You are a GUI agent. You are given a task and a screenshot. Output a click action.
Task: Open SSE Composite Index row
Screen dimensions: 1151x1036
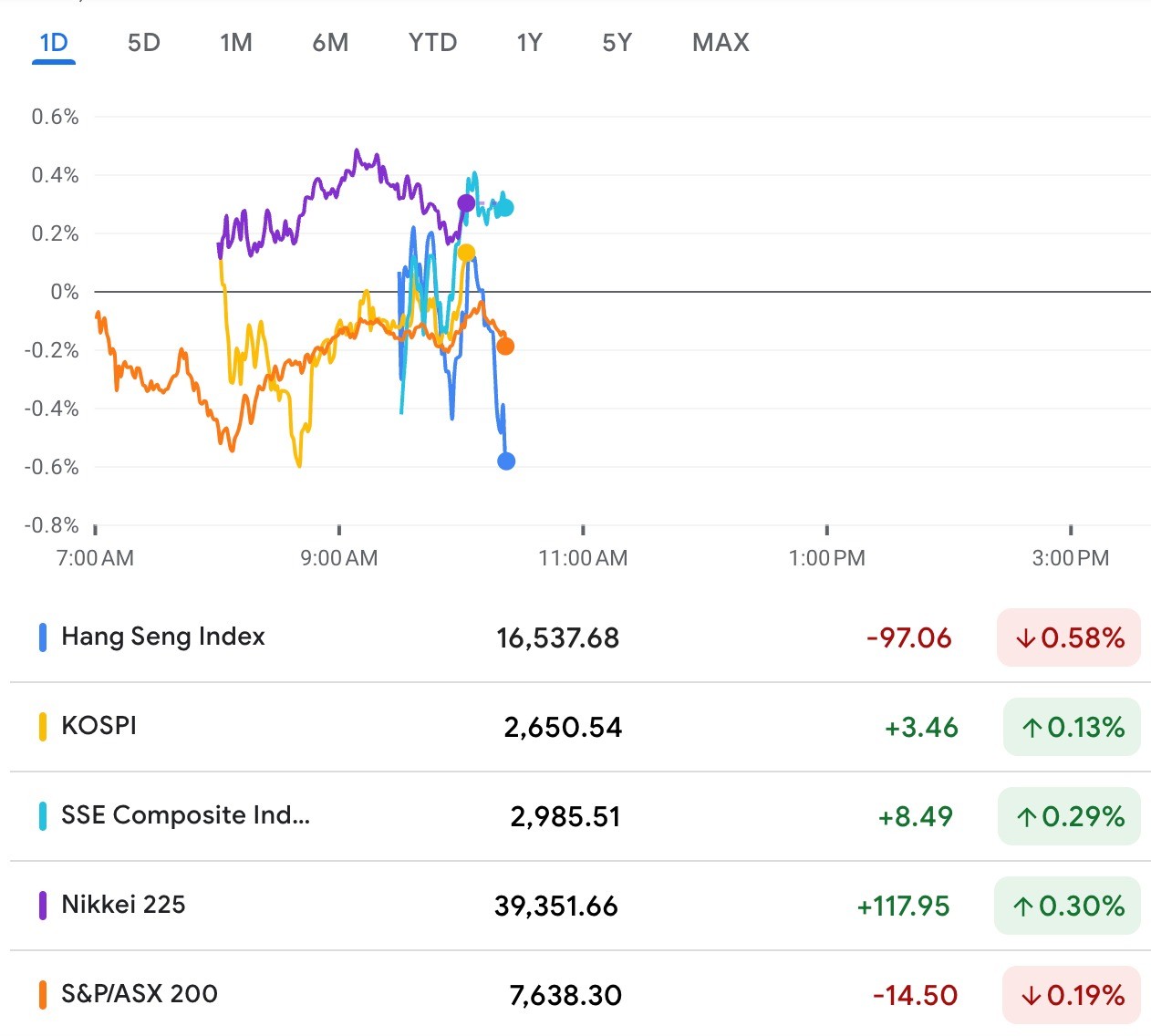click(185, 815)
